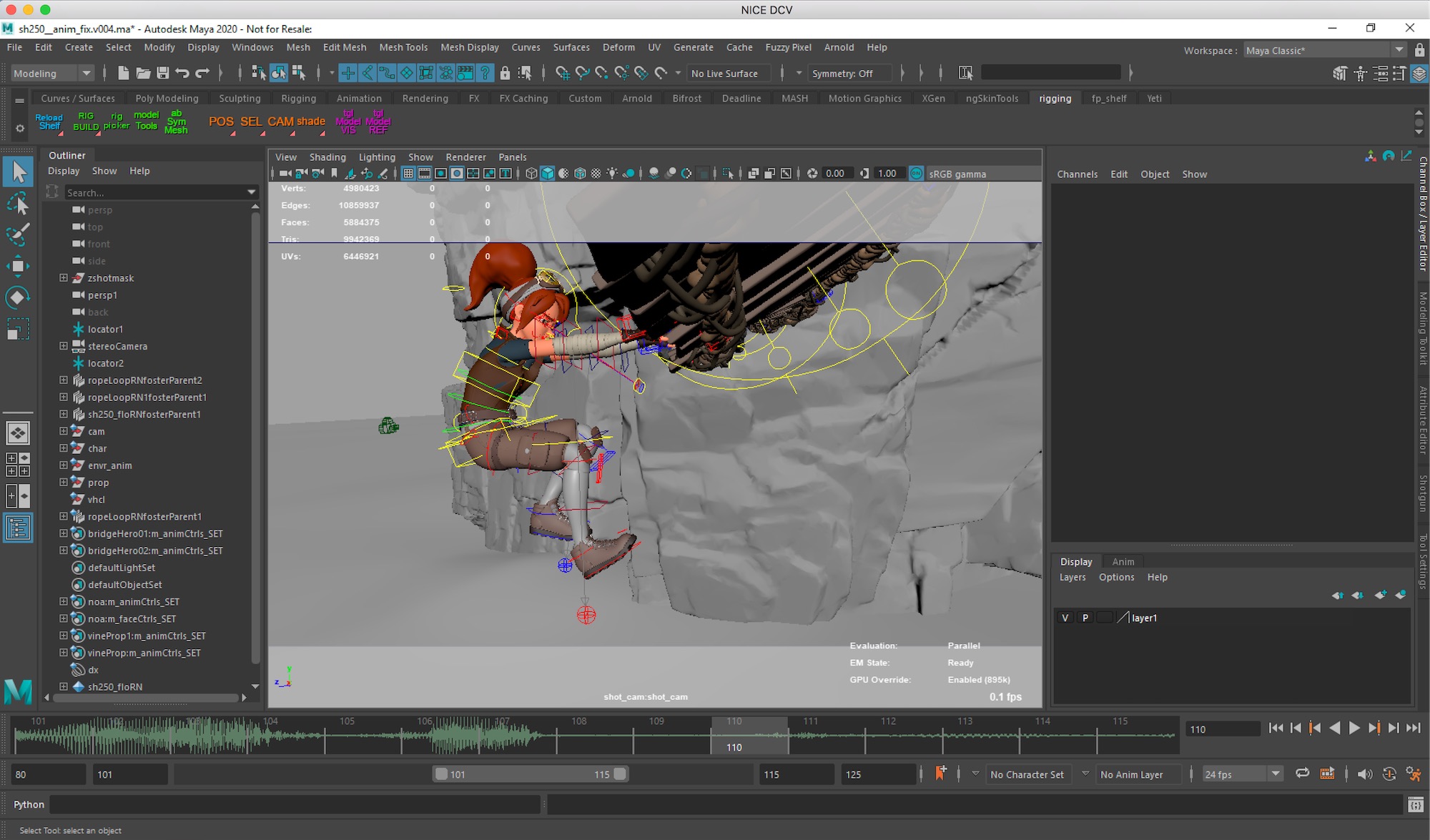This screenshot has width=1430, height=840.
Task: Open the Deform menu
Action: coord(618,47)
